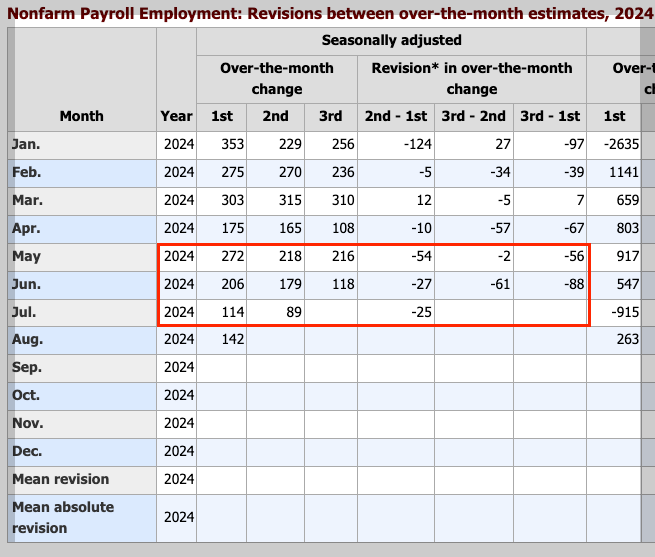
Task: Click the '3rd - 1st' column header
Action: pyautogui.click(x=550, y=116)
